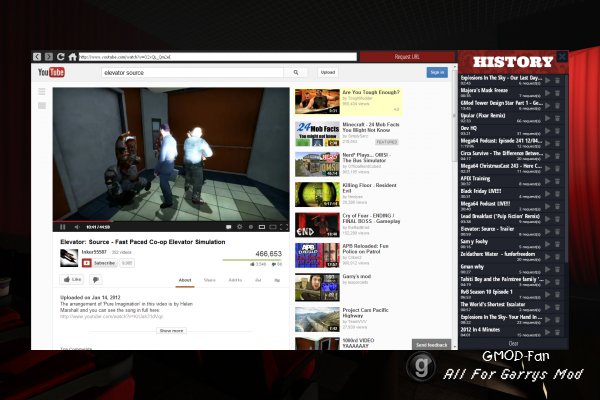
Task: Mute the video with speaker icon
Action: tap(77, 227)
